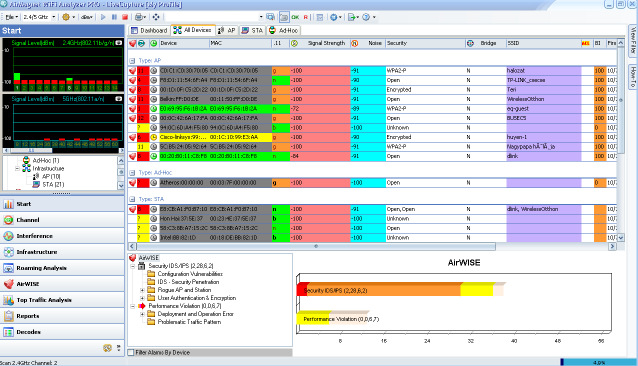Pause capture with the pause icon
Screen dimensions: 638x366
114,17
